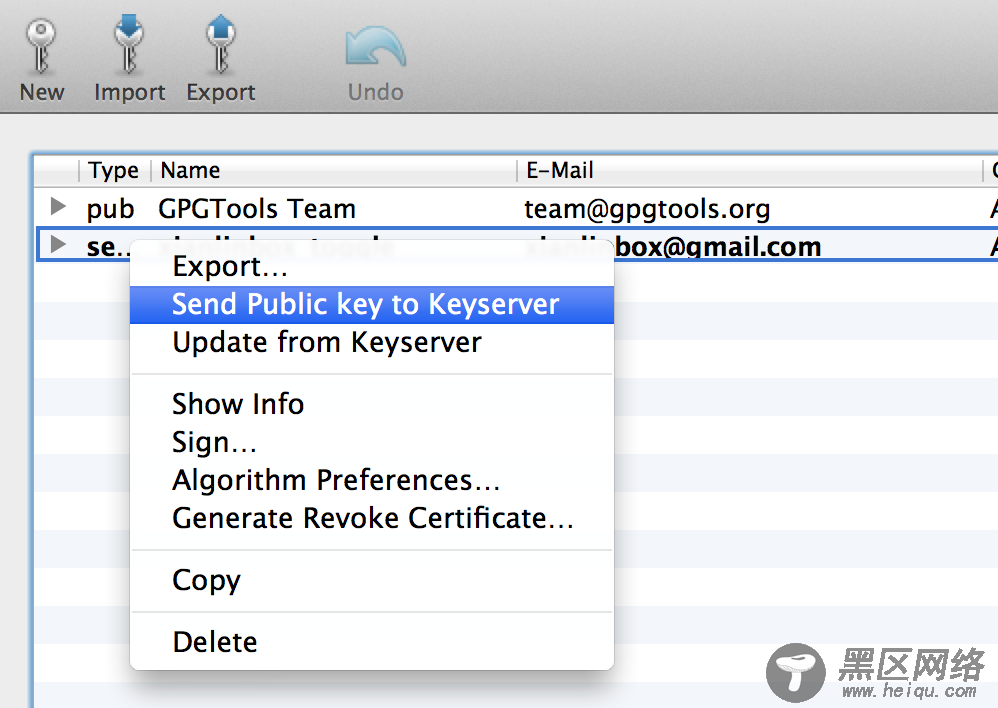Select Send Public key to Keyserver

(x=372, y=304)
